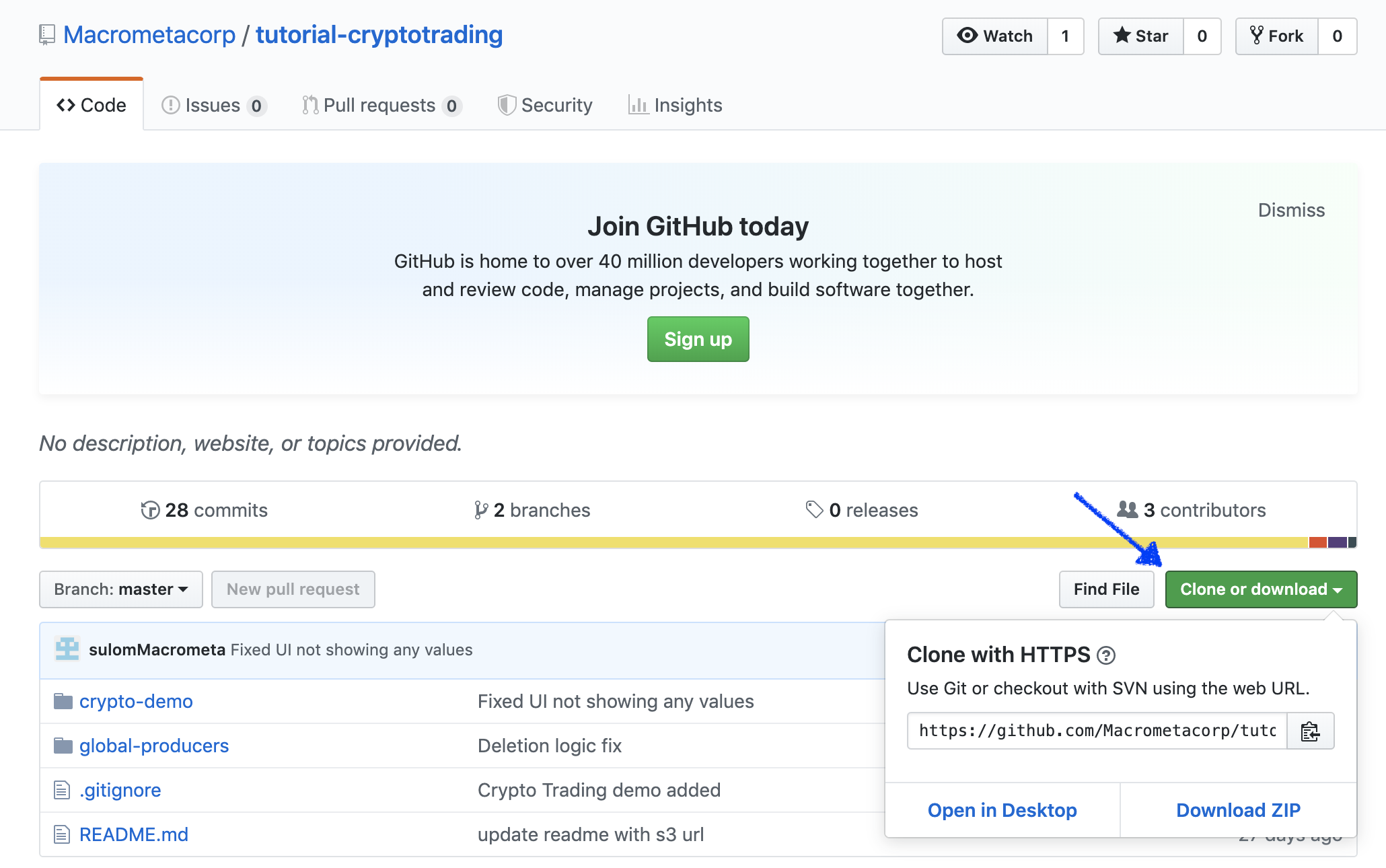View the 2 branches list
Screen dimensions: 1386x868
coord(532,510)
